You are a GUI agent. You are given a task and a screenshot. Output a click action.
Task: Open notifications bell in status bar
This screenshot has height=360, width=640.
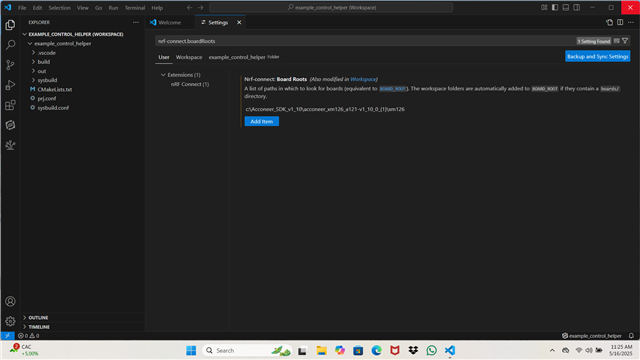pos(631,336)
